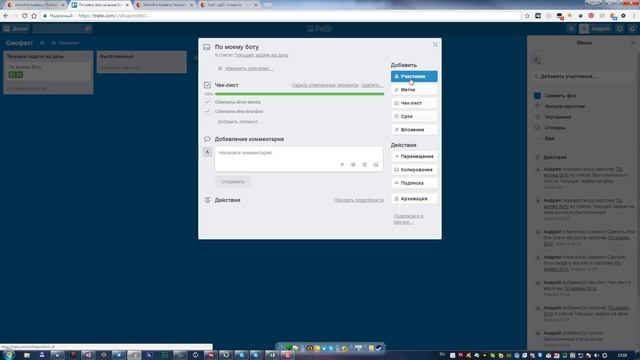640x360 pixels.
Task: Click the mention icon in the comment box
Action: [x=353, y=164]
